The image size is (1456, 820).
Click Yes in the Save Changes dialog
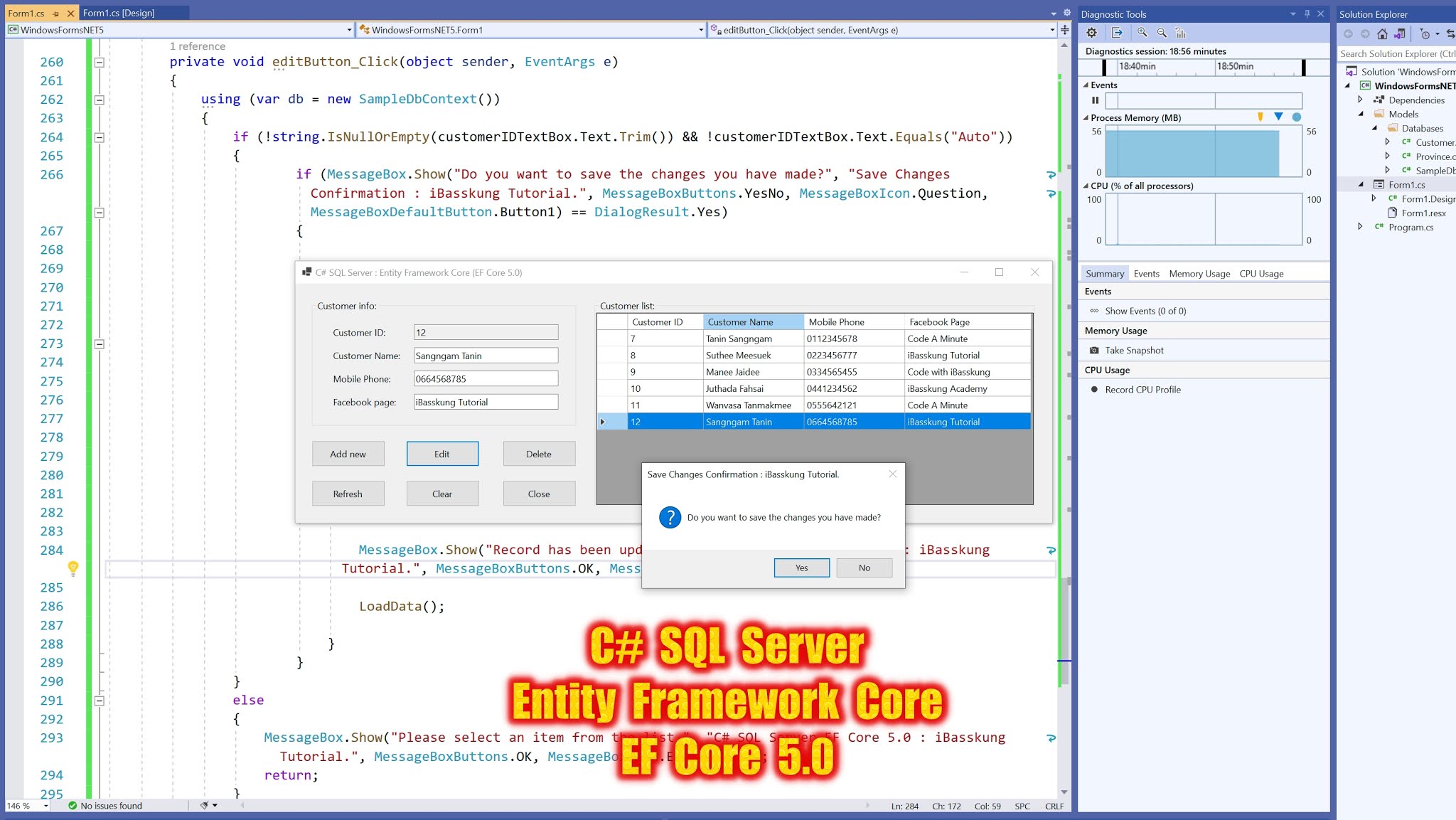tap(801, 568)
